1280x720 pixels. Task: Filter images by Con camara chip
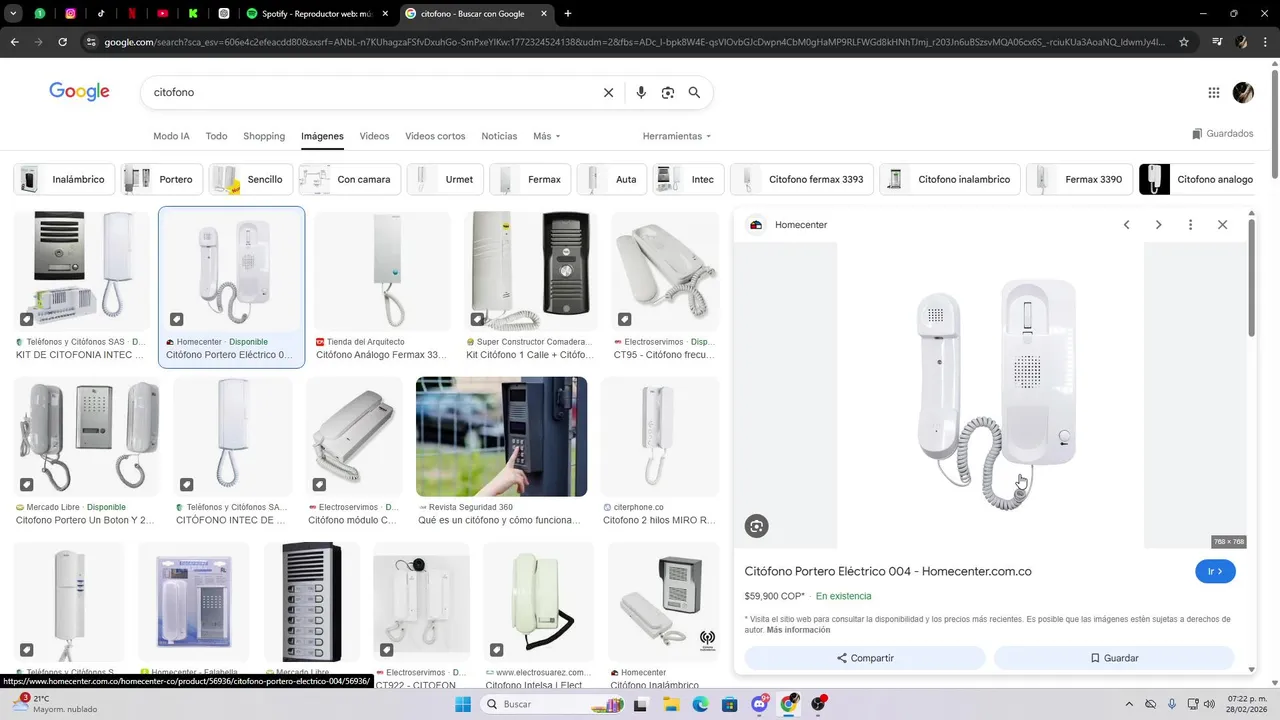coord(350,180)
